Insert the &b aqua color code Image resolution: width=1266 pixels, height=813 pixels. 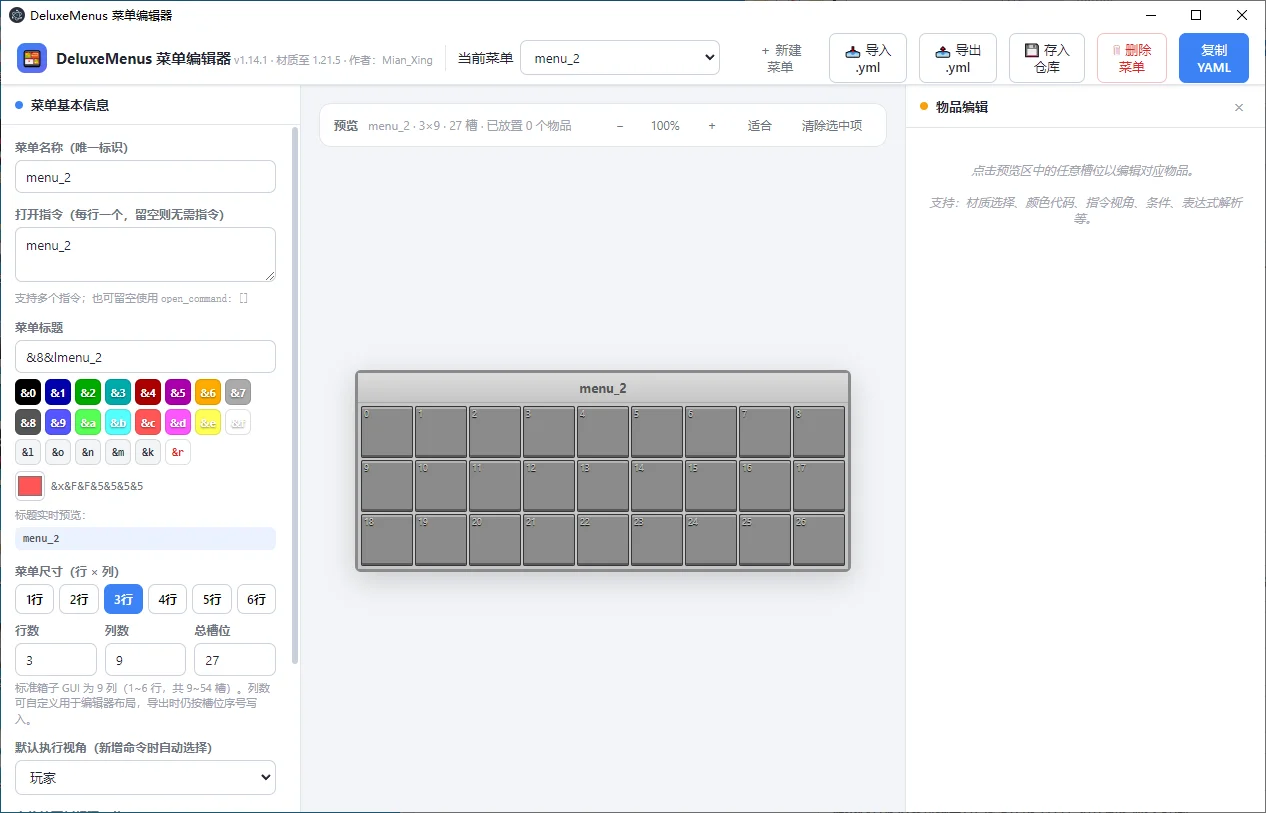pos(118,422)
